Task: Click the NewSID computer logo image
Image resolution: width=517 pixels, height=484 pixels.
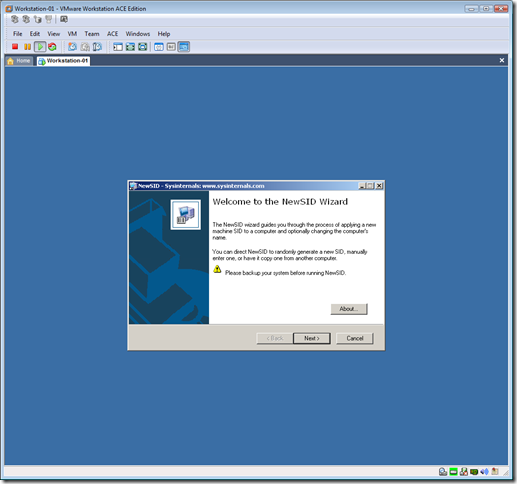Action: 186,215
